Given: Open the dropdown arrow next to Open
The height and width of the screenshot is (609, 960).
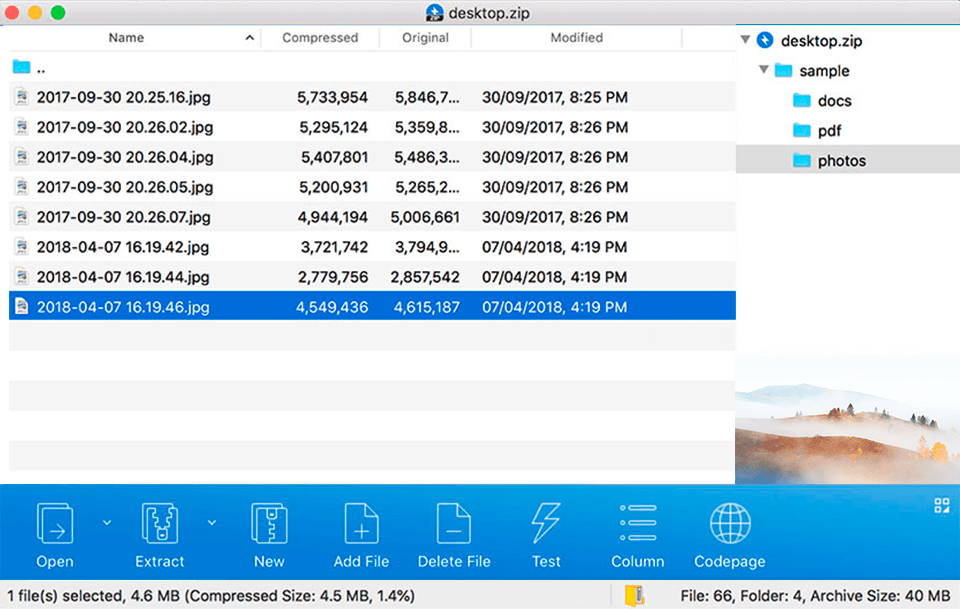Looking at the screenshot, I should (106, 521).
